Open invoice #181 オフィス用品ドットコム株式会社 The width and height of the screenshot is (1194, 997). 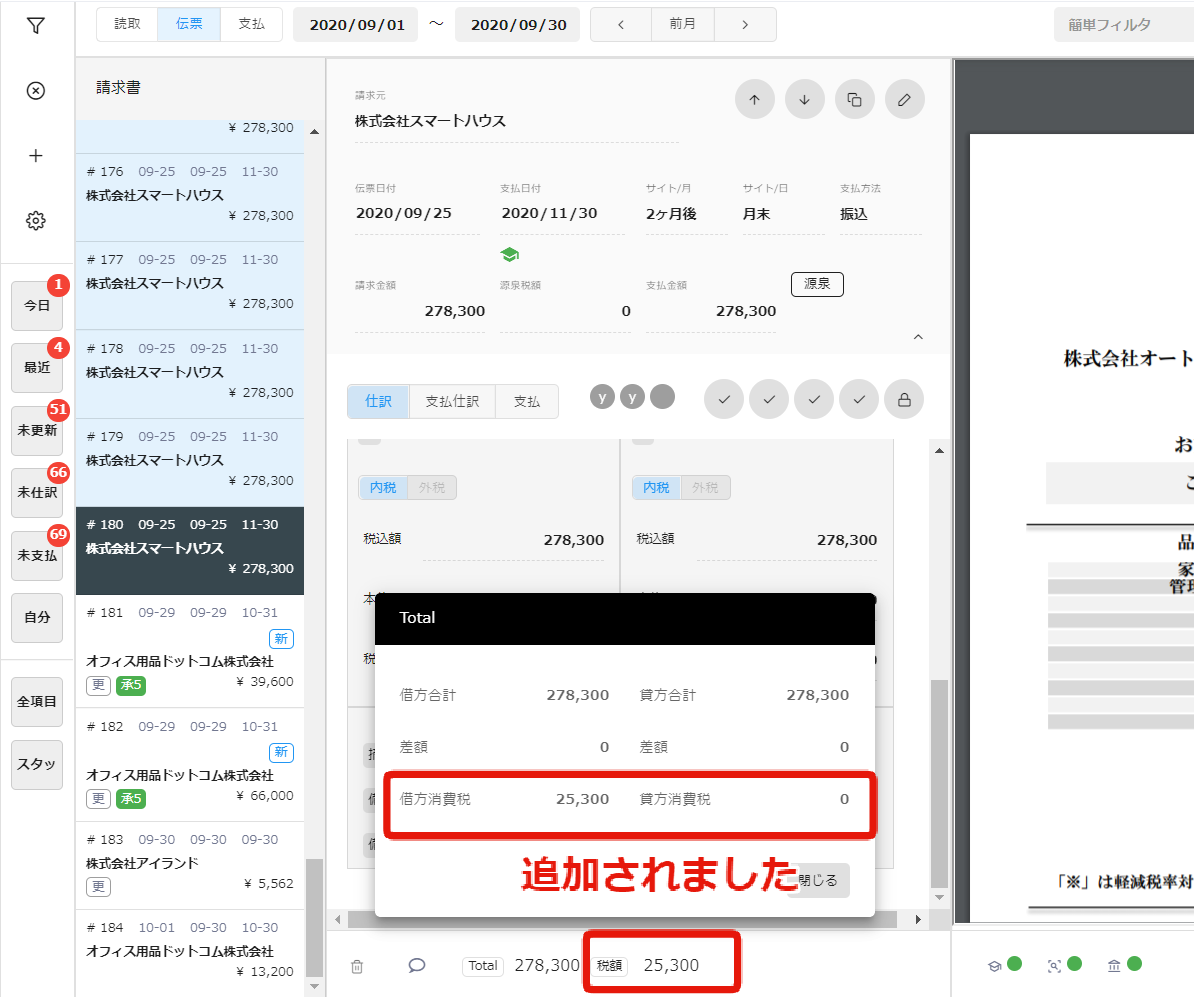190,651
